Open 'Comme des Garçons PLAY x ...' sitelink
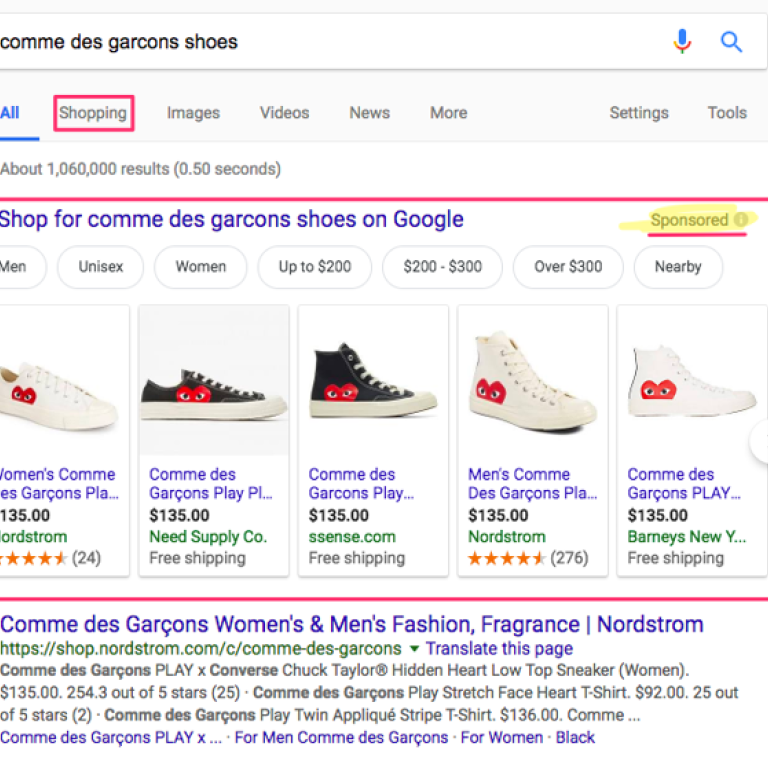Screen dimensions: 768x768 pyautogui.click(x=111, y=737)
